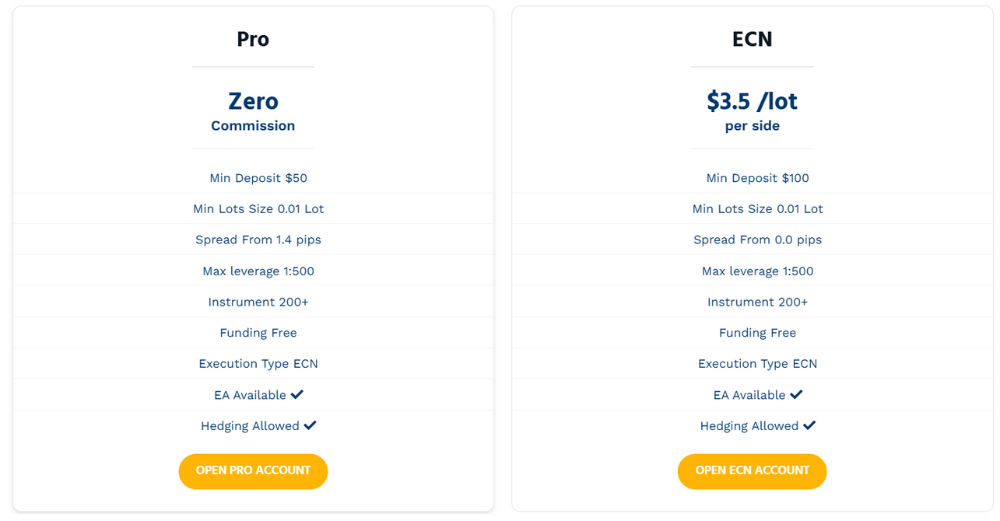The width and height of the screenshot is (1000, 521).
Task: Click the $3.5 /lot price text
Action: pyautogui.click(x=752, y=102)
